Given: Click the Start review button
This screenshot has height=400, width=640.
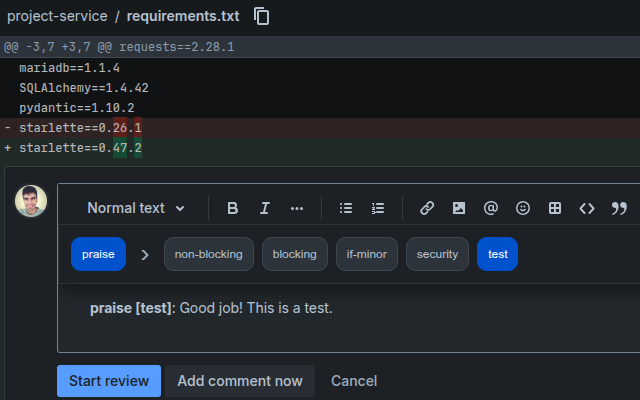Looking at the screenshot, I should pyautogui.click(x=108, y=381).
